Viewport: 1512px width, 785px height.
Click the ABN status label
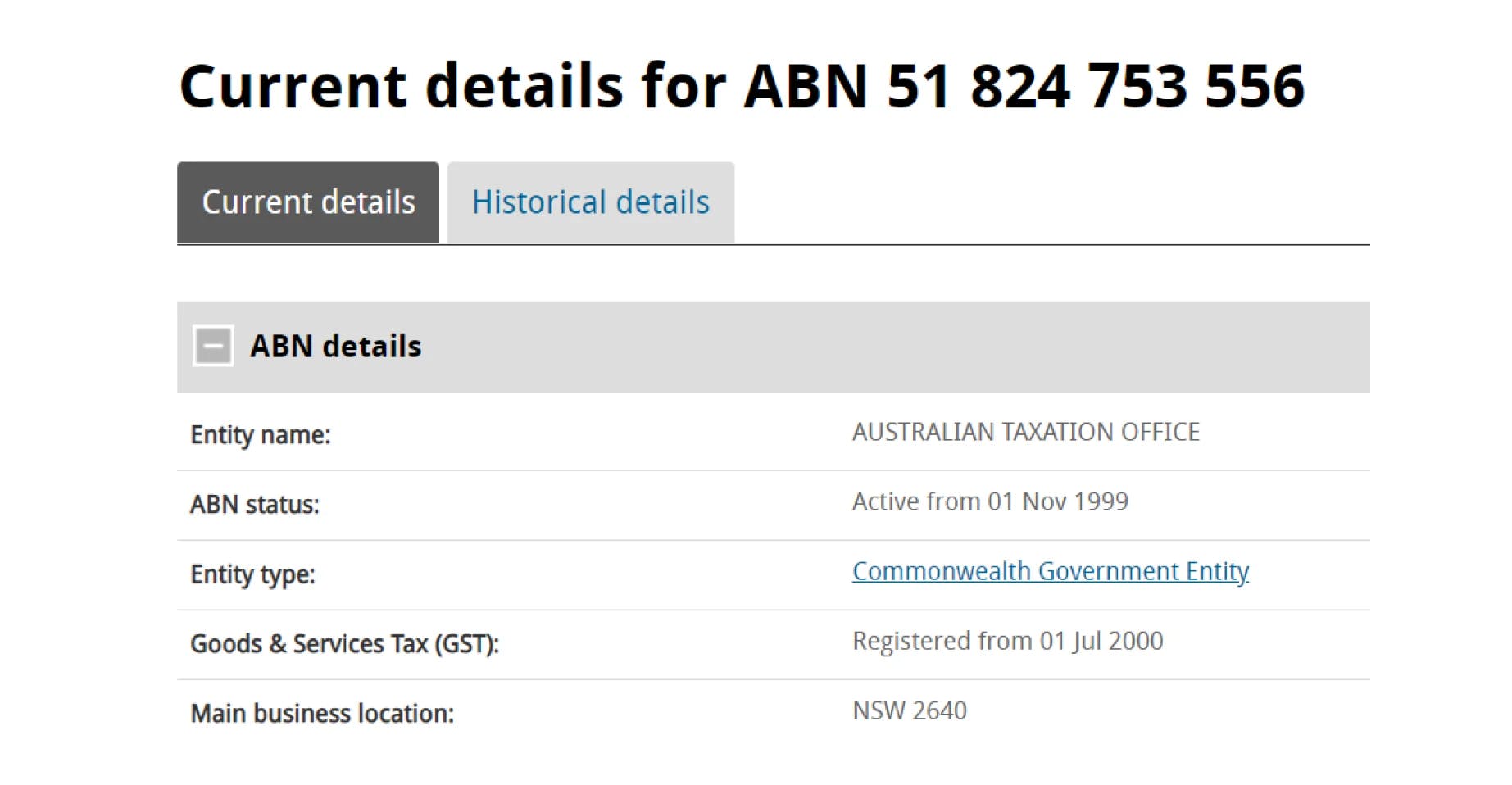[255, 505]
